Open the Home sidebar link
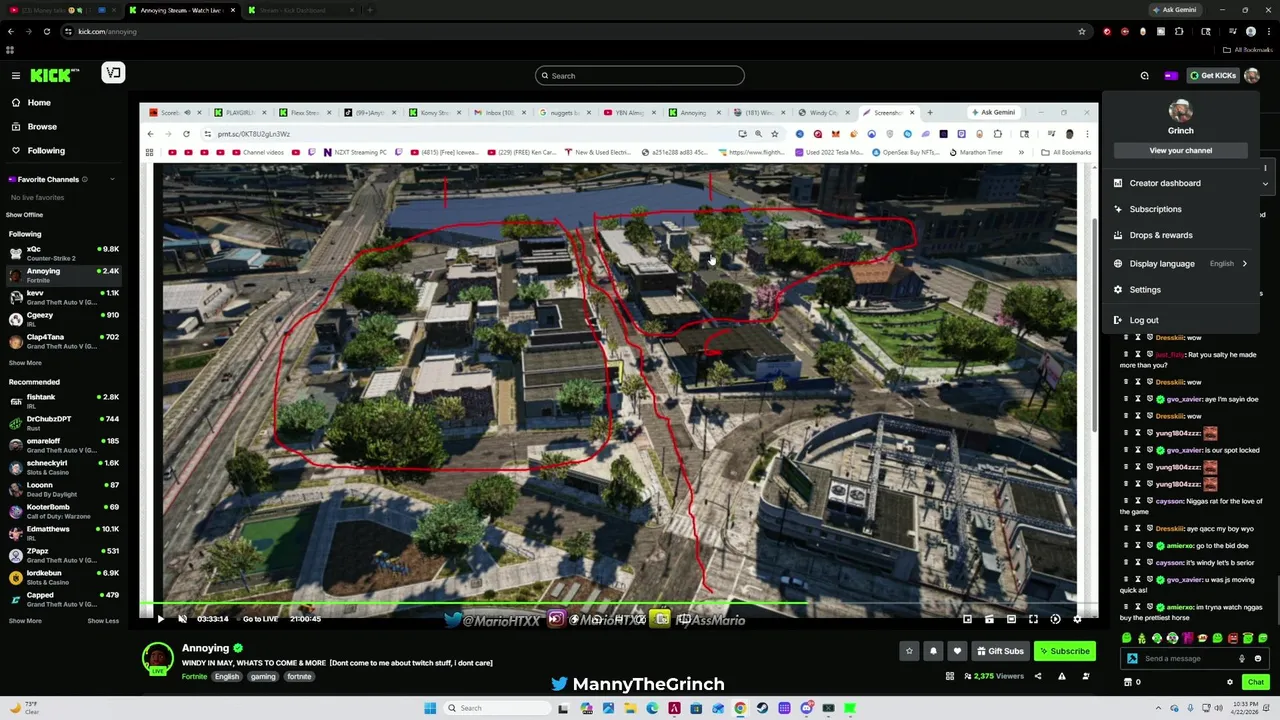Screen dimensions: 1280x720 39,102
